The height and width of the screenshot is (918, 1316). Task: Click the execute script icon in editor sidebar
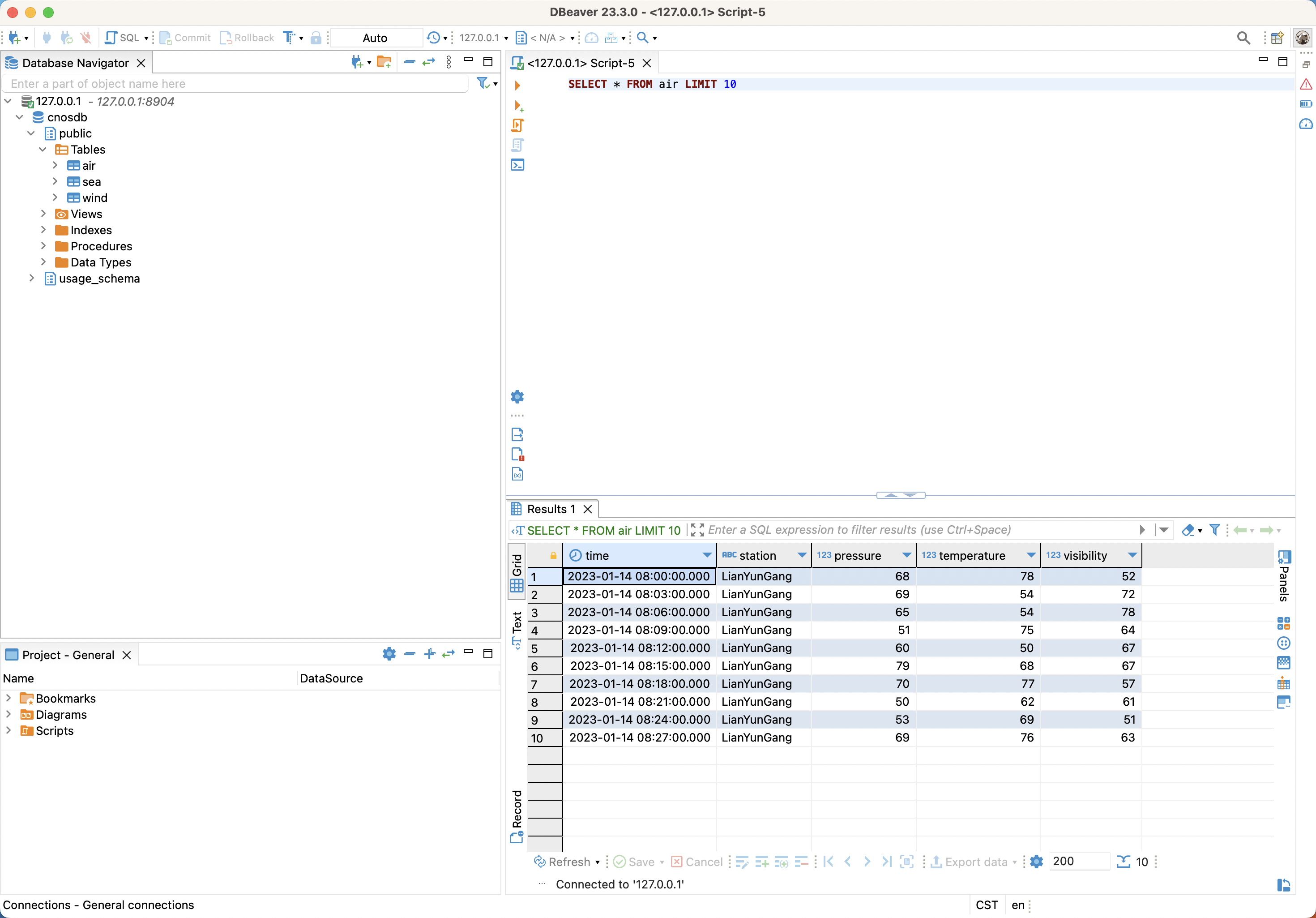pyautogui.click(x=517, y=125)
